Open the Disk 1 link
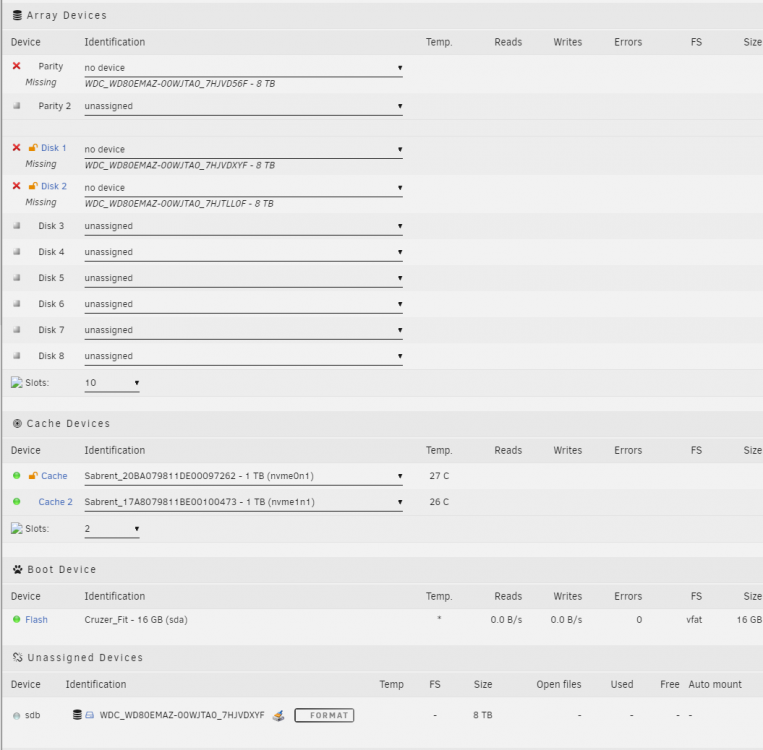 click(54, 147)
